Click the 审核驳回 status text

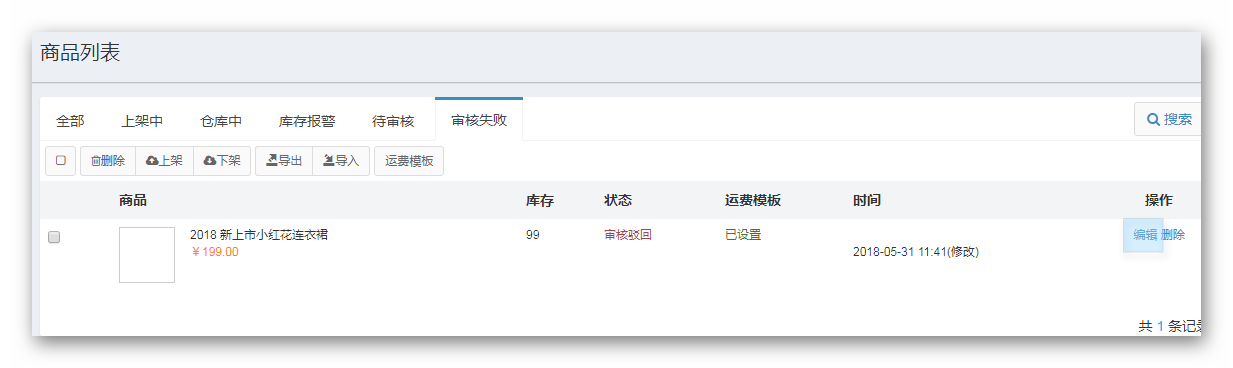point(628,235)
